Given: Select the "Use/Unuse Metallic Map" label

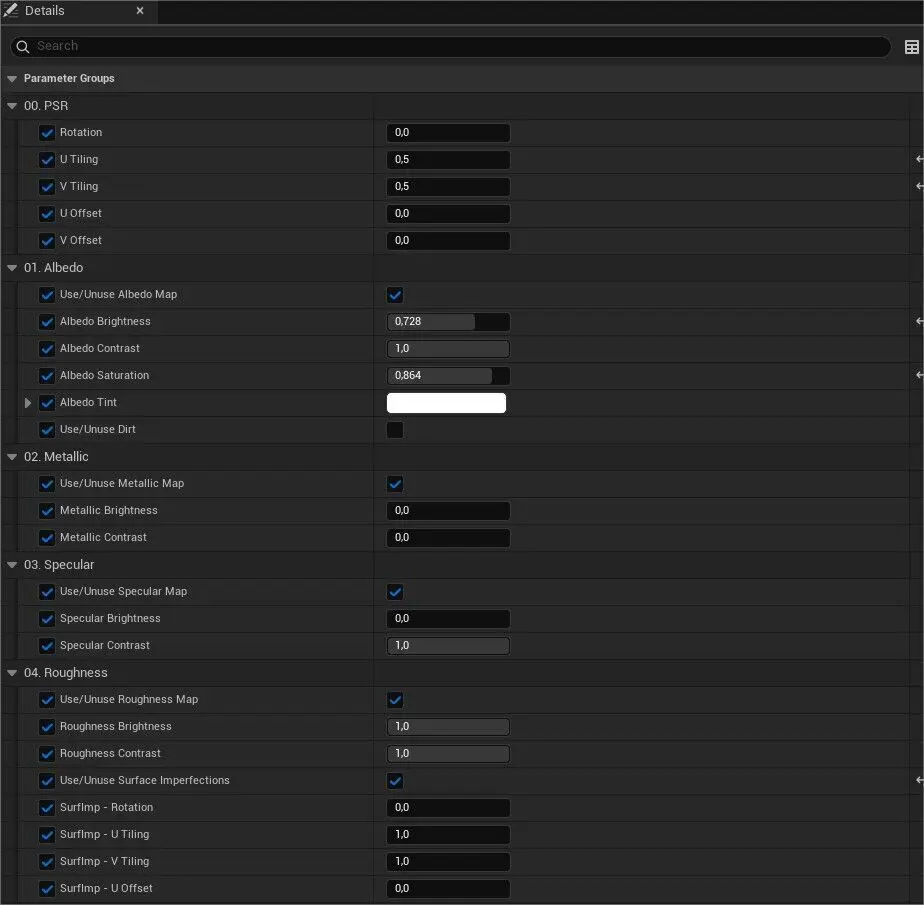Looking at the screenshot, I should click(122, 483).
